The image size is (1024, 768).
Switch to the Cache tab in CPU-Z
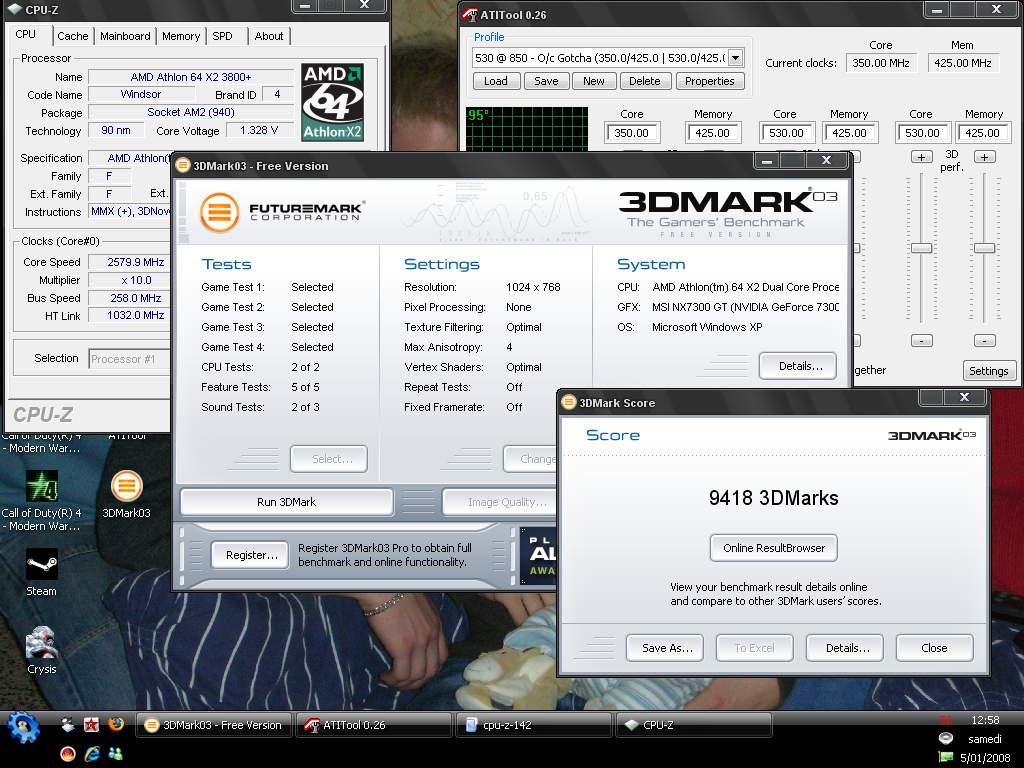pyautogui.click(x=72, y=36)
